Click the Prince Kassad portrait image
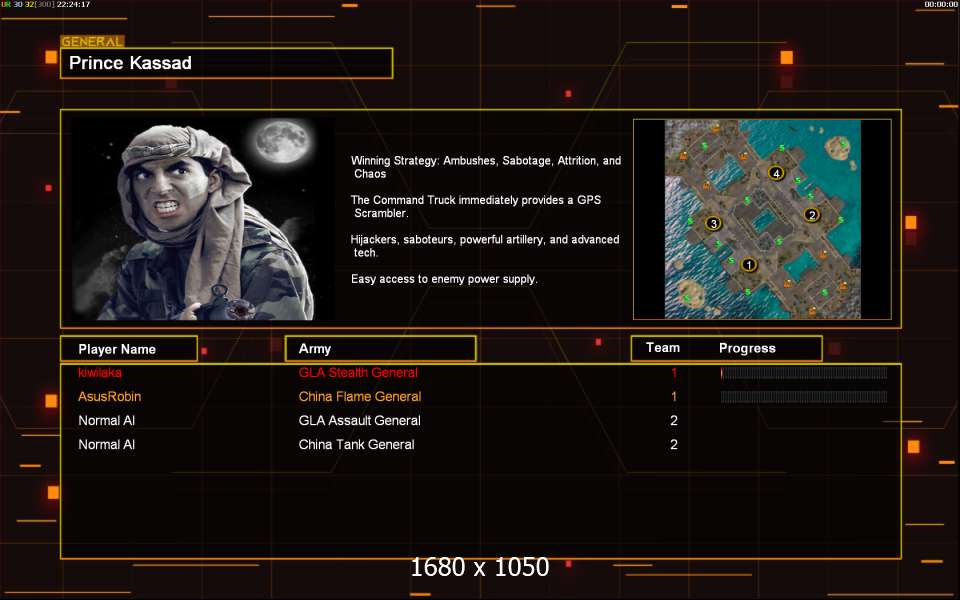The image size is (960, 600). pyautogui.click(x=203, y=219)
